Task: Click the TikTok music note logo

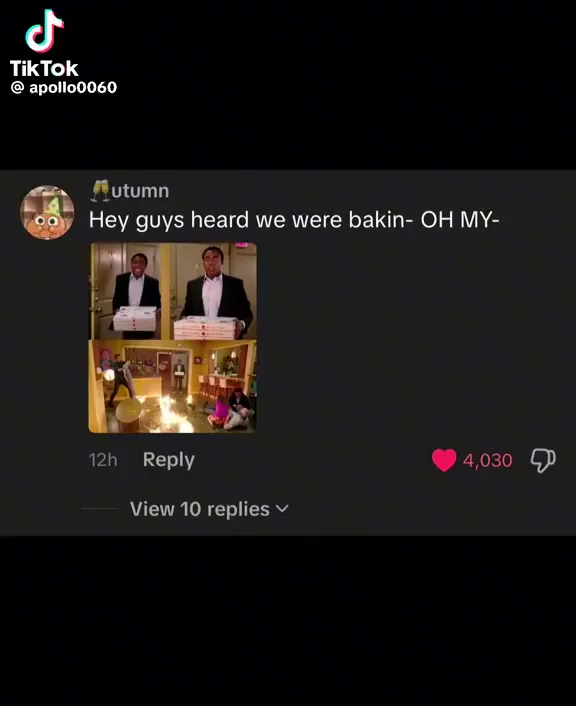Action: (45, 31)
